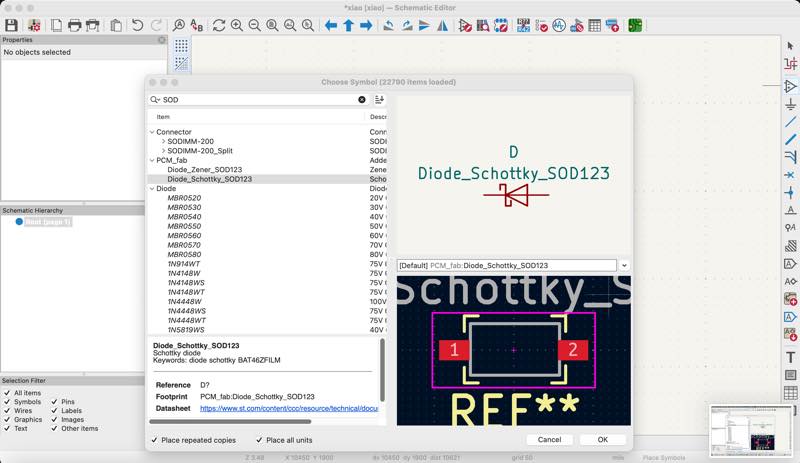Select the Insert Table tool

[x=790, y=393]
